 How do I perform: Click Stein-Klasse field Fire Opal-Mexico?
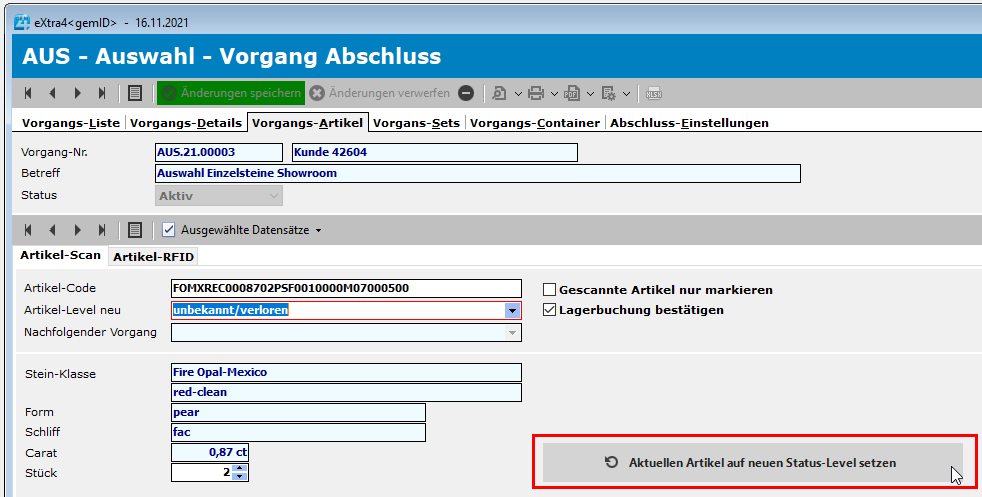346,372
